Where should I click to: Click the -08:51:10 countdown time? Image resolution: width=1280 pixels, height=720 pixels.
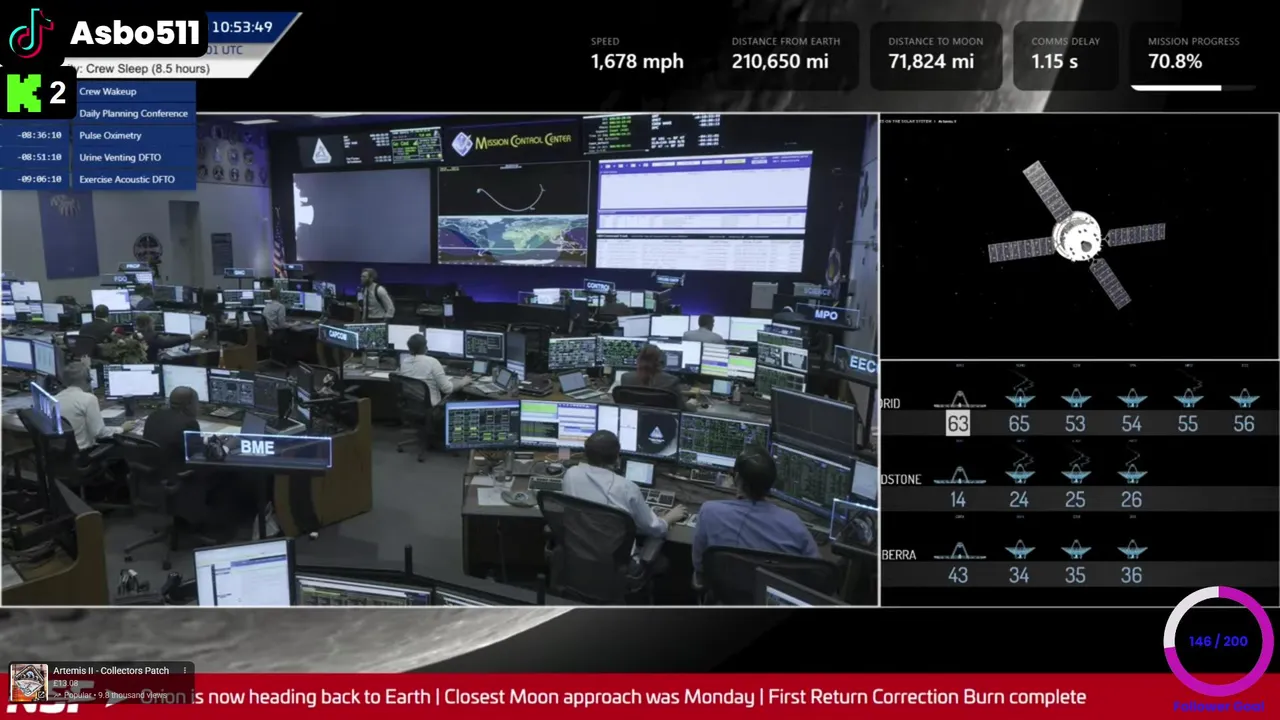pos(40,157)
